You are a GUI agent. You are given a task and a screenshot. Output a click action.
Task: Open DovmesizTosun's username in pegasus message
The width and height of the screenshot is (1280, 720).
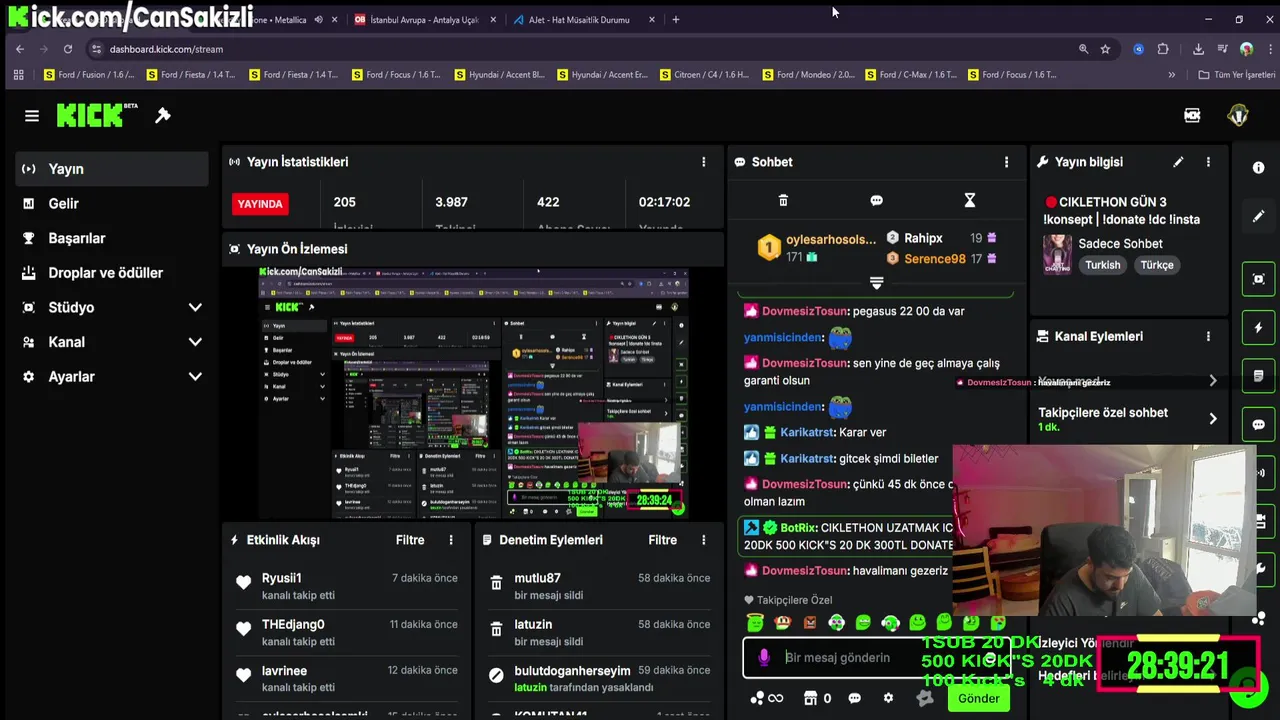tap(805, 311)
